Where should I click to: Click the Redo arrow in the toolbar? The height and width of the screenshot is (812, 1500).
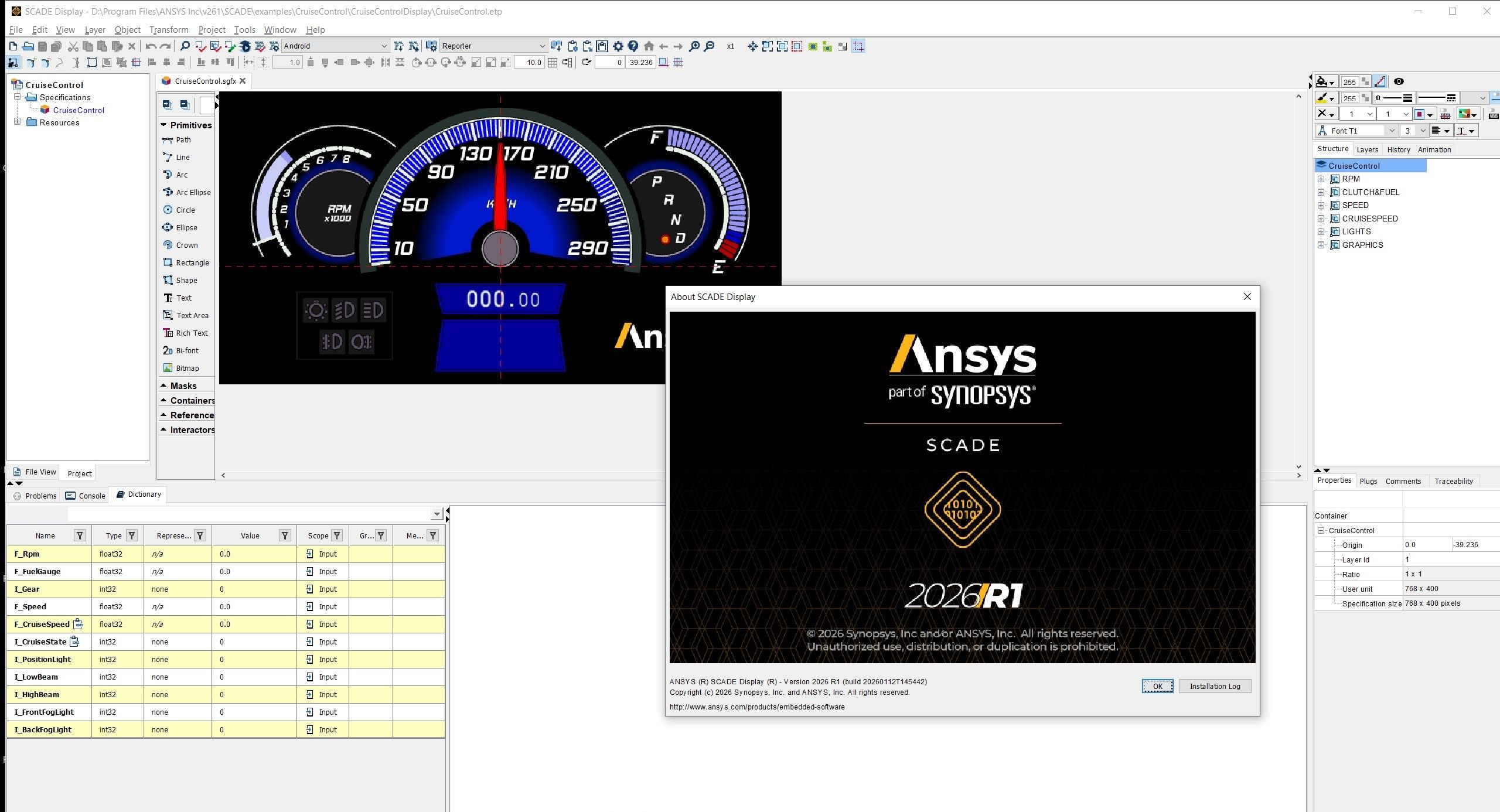click(x=166, y=46)
